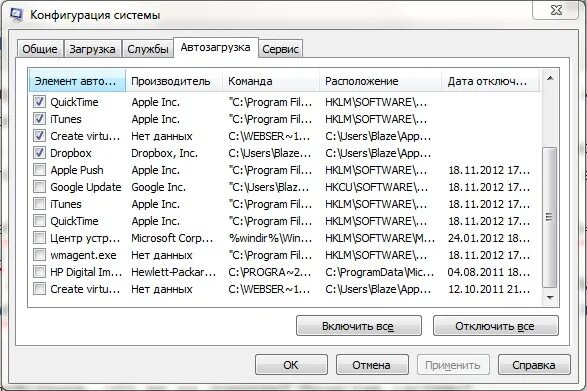
Task: Sort by the Расположение column header
Action: click(380, 81)
